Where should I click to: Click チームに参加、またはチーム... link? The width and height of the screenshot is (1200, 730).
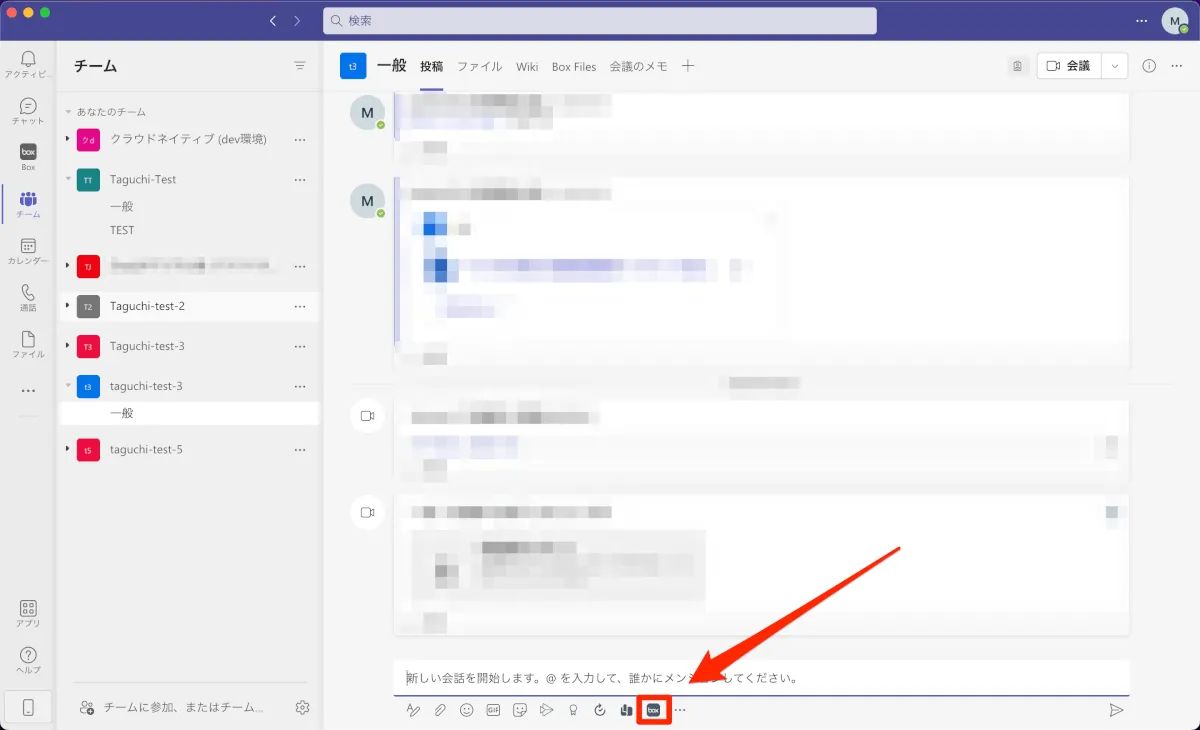pos(183,707)
